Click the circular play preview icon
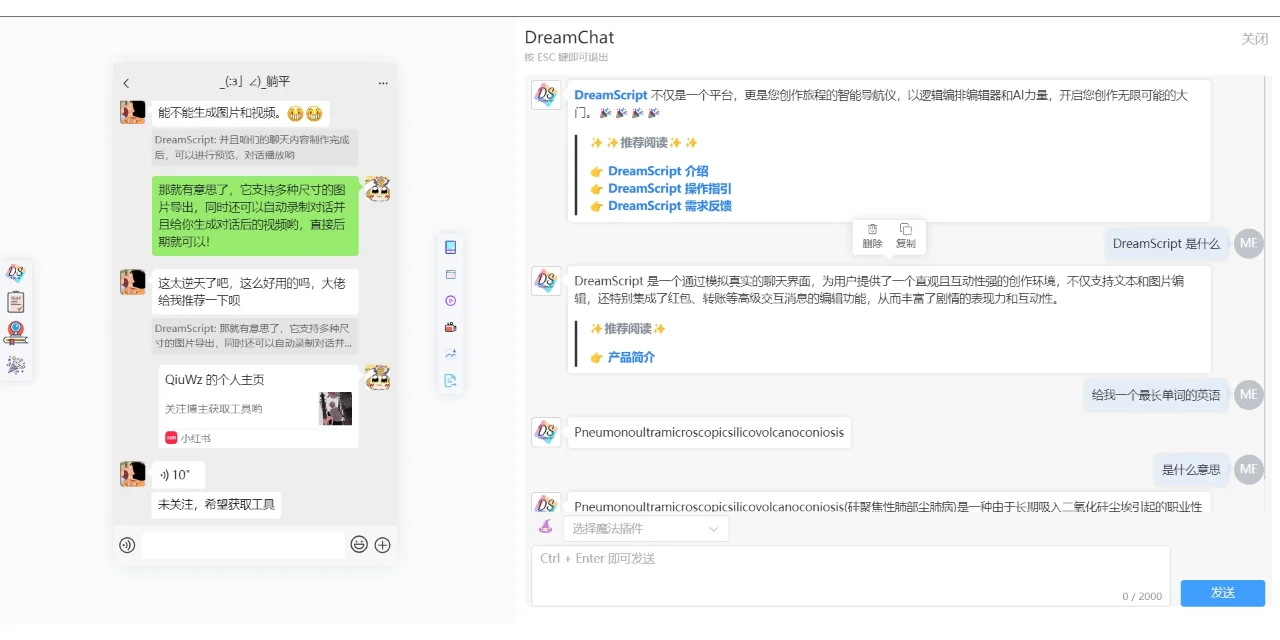Viewport: 1280px width, 640px height. (450, 300)
